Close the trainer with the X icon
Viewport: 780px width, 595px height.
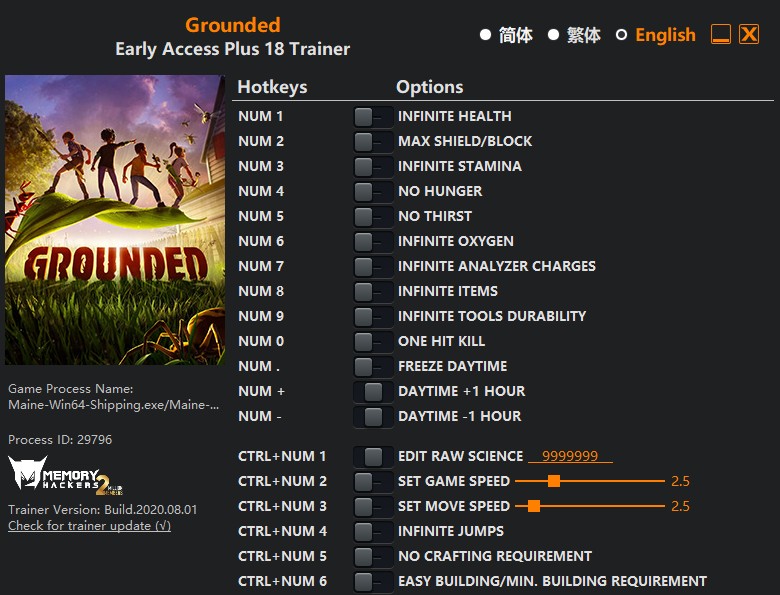pyautogui.click(x=749, y=34)
